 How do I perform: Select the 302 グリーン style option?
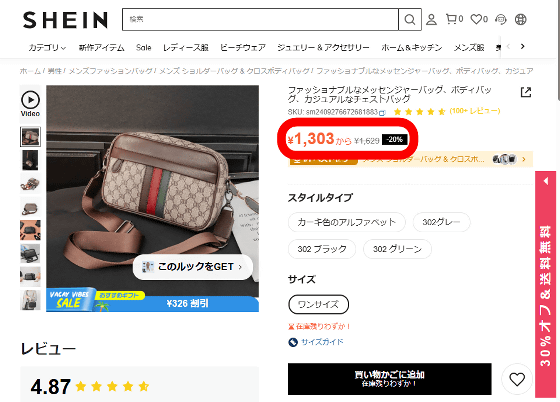click(397, 249)
